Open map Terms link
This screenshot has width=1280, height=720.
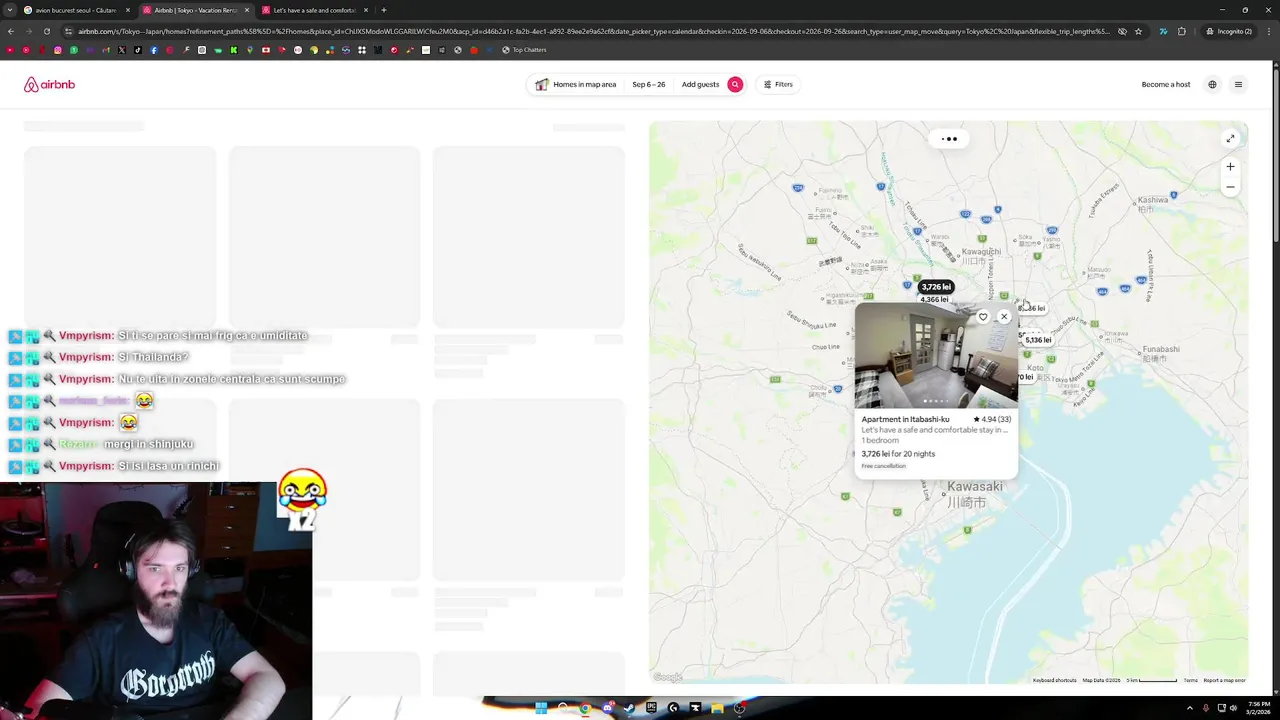coord(1190,680)
